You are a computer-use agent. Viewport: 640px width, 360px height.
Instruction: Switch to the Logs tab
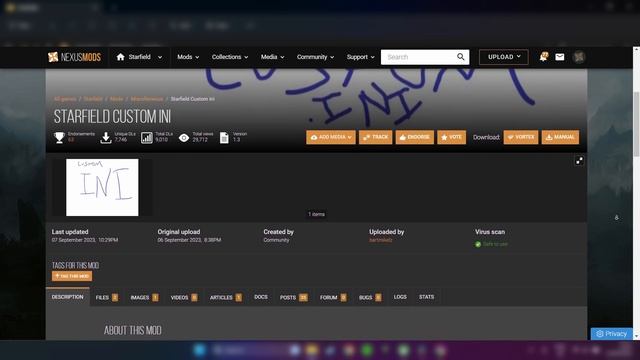point(400,297)
